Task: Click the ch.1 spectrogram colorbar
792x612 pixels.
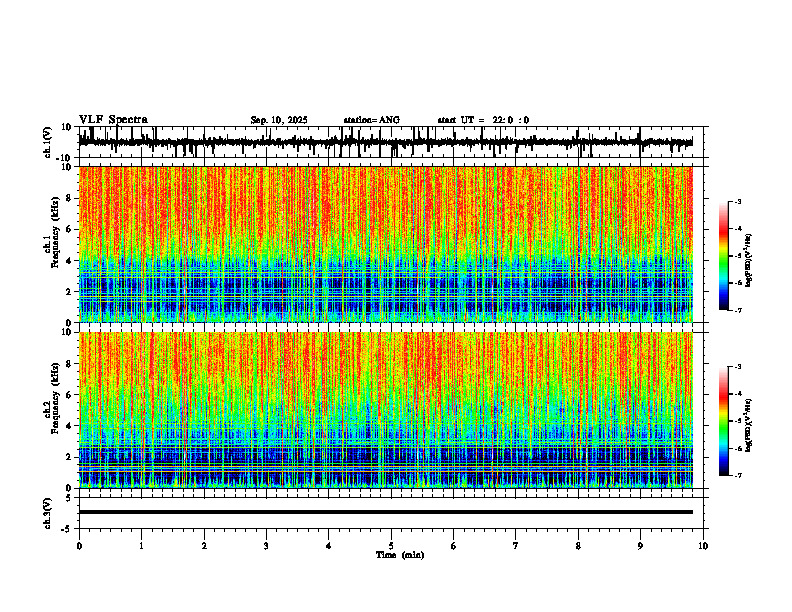Action: point(723,256)
